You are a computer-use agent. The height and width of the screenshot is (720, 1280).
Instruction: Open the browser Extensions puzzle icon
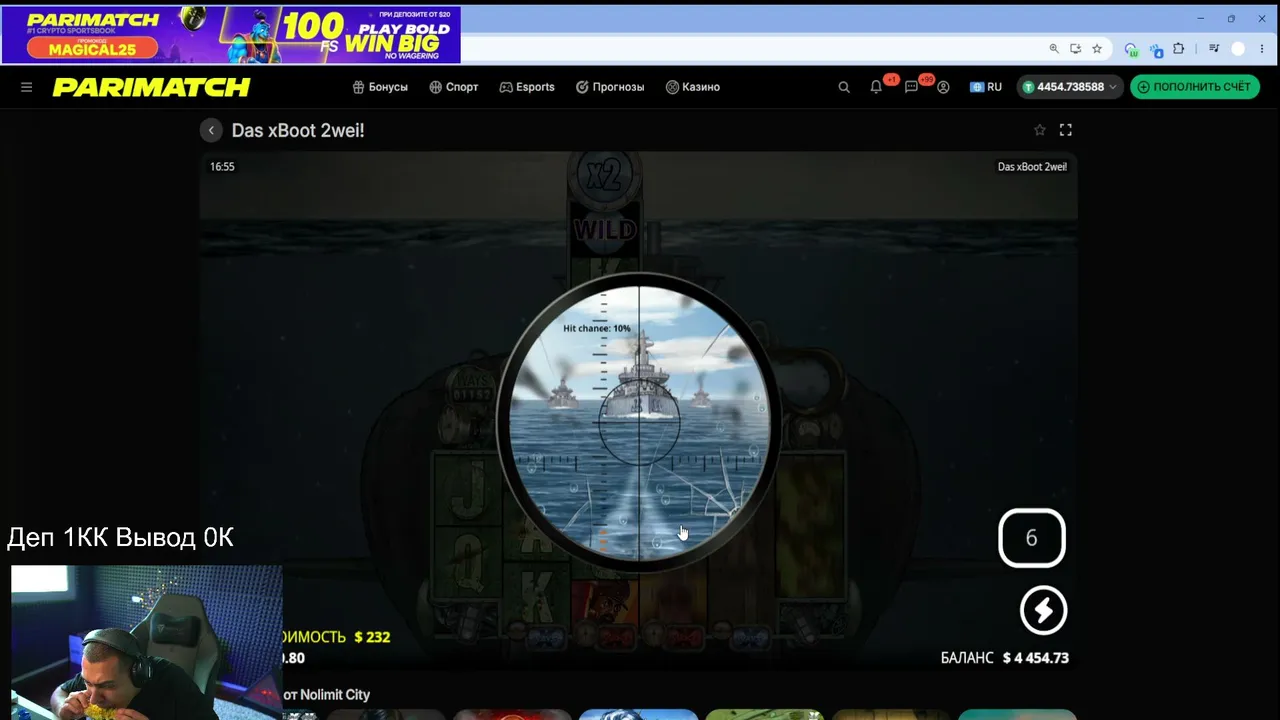point(1179,49)
